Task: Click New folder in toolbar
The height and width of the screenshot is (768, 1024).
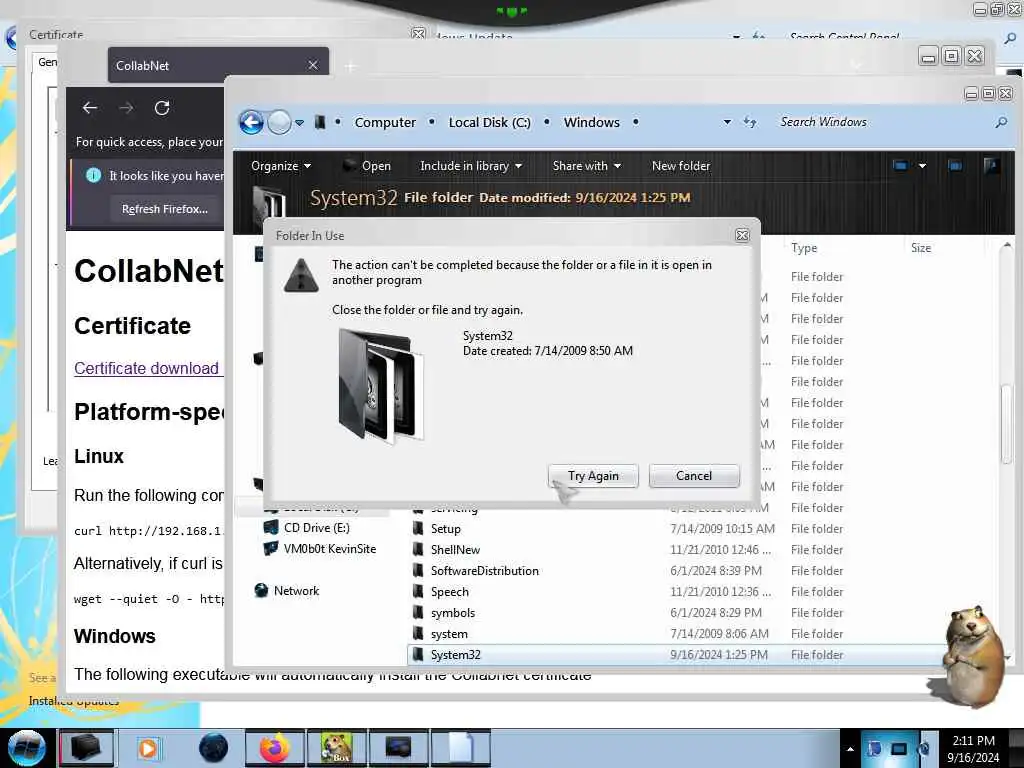Action: [680, 166]
